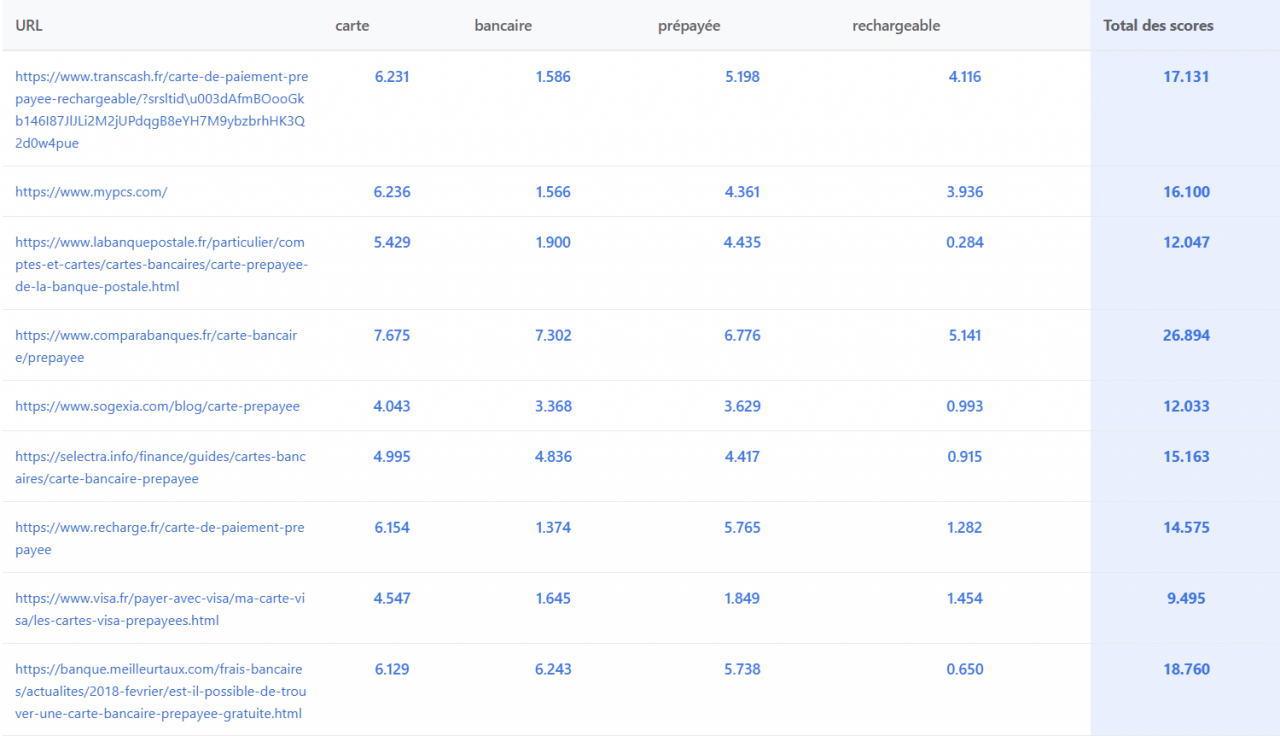Select prépayée score 4.361
Image resolution: width=1280 pixels, height=736 pixels.
[x=742, y=192]
